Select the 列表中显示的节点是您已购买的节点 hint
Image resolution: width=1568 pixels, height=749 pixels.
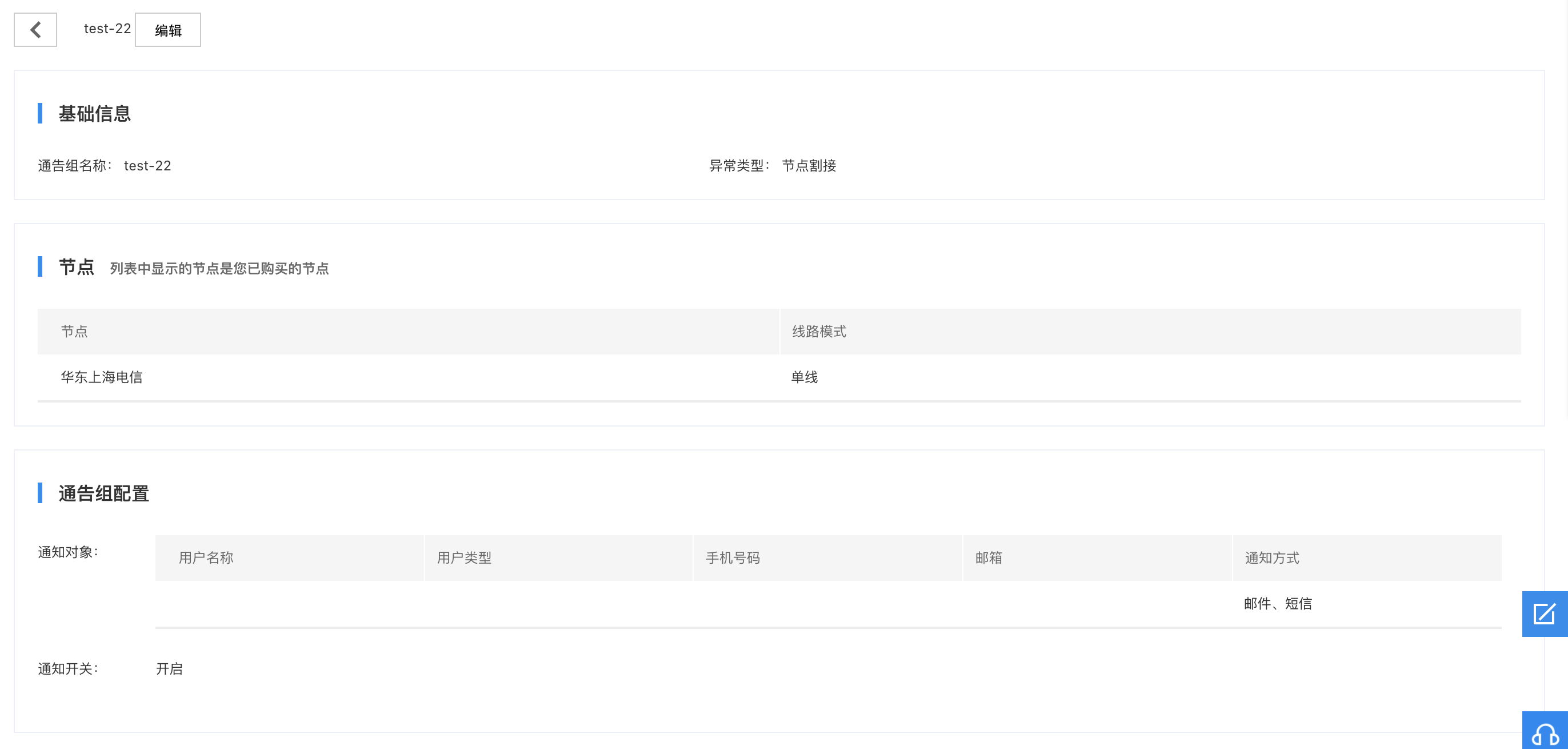219,269
